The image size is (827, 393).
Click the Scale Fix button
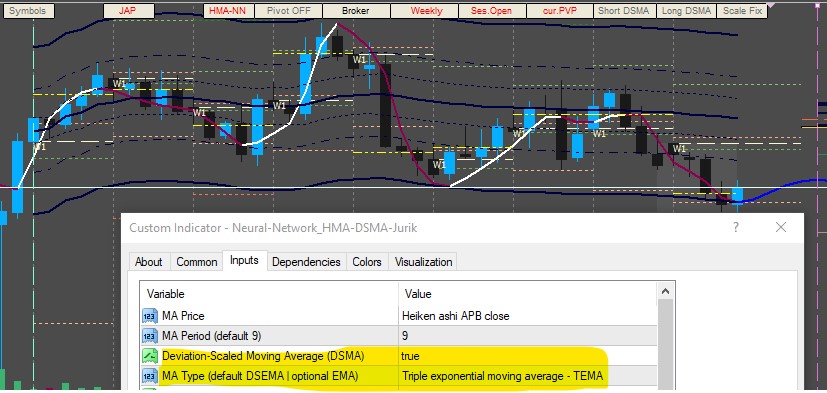click(742, 11)
